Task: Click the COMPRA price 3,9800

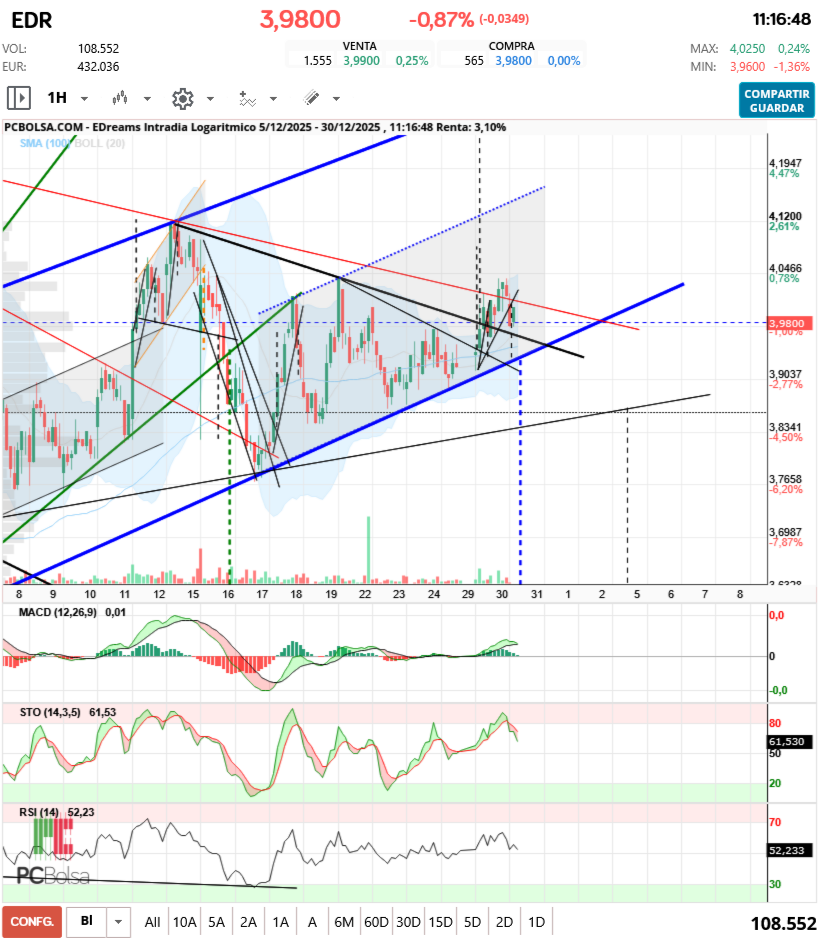Action: tap(510, 58)
